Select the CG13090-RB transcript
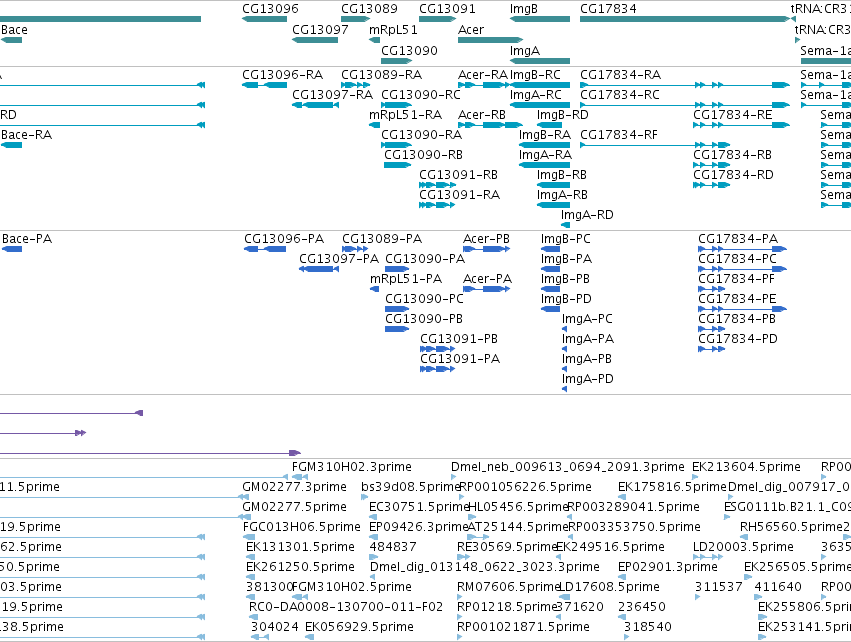 point(423,155)
